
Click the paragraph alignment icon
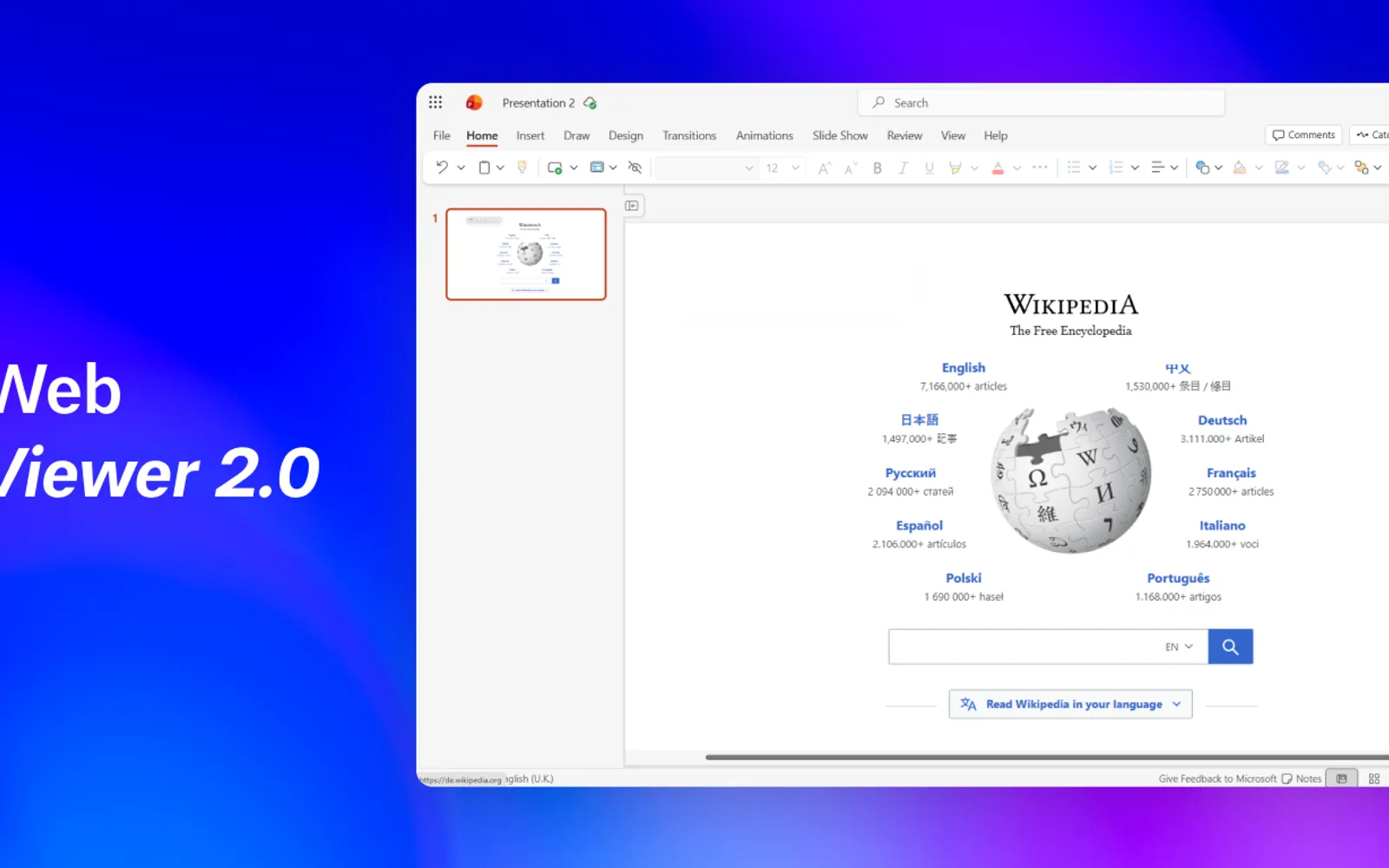[x=1157, y=168]
